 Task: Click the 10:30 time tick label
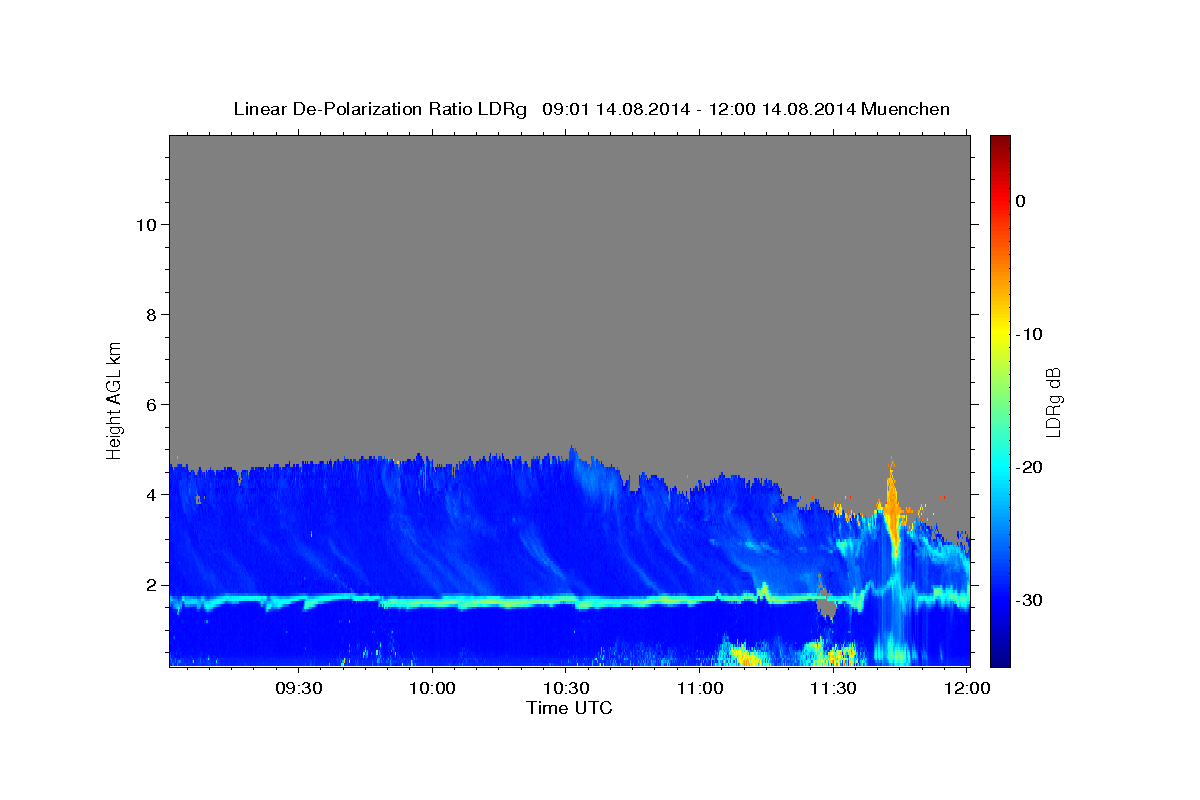pyautogui.click(x=566, y=689)
